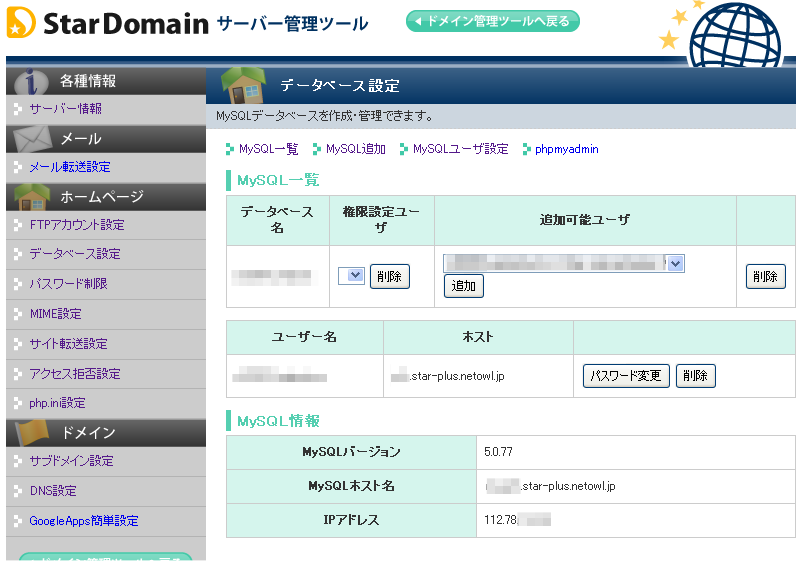The height and width of the screenshot is (561, 809).
Task: Open MIME設定 in the sidebar
Action: [x=56, y=314]
